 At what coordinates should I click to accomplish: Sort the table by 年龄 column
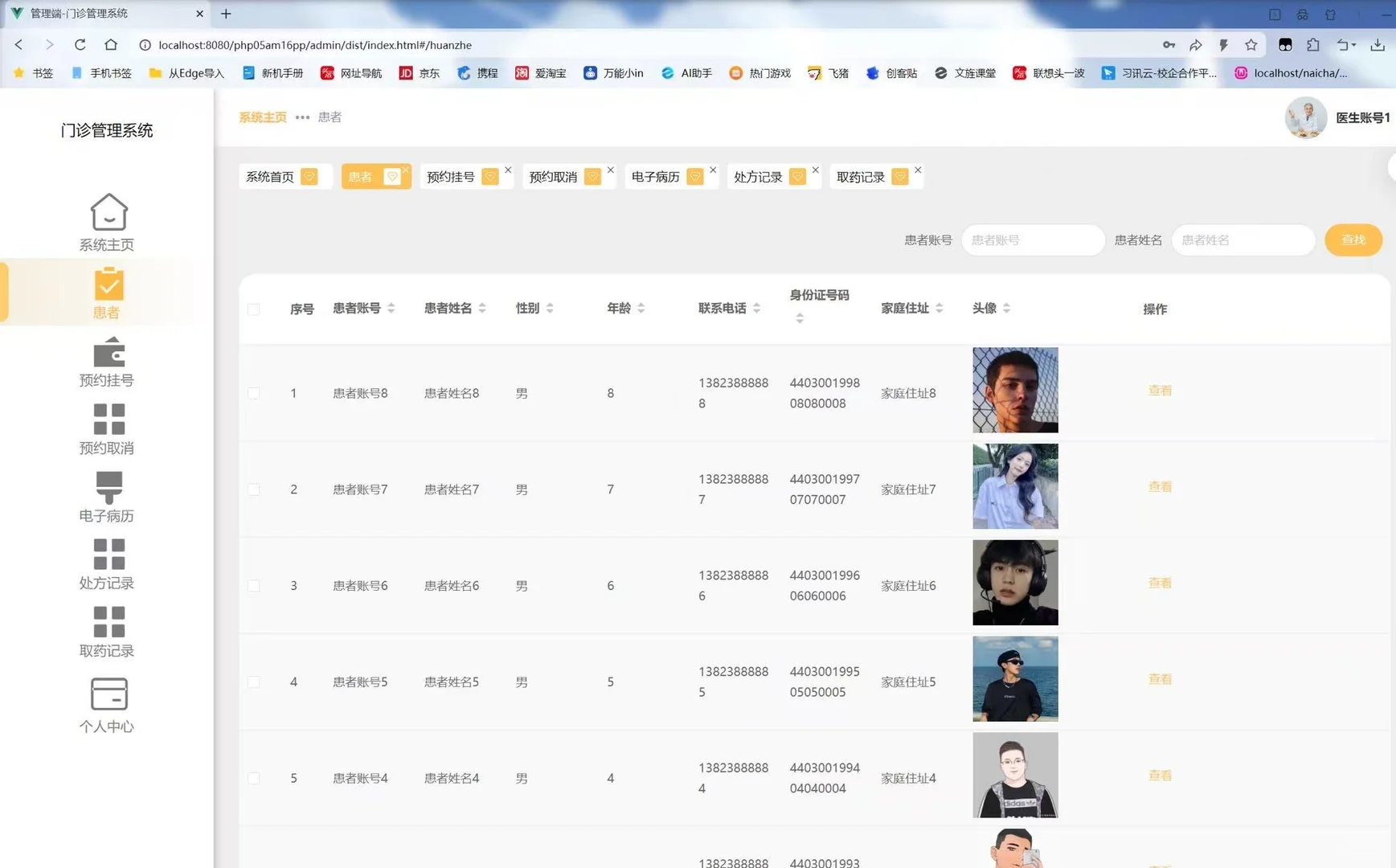pyautogui.click(x=641, y=308)
